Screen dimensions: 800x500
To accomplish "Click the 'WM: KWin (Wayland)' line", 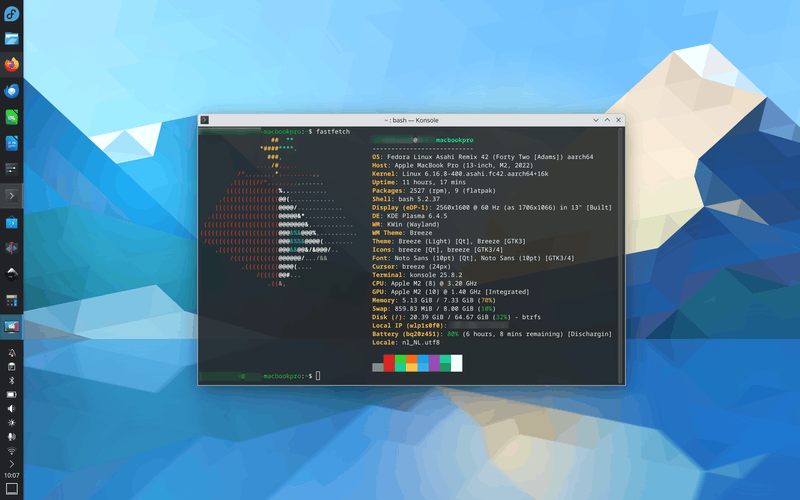I will click(x=406, y=224).
